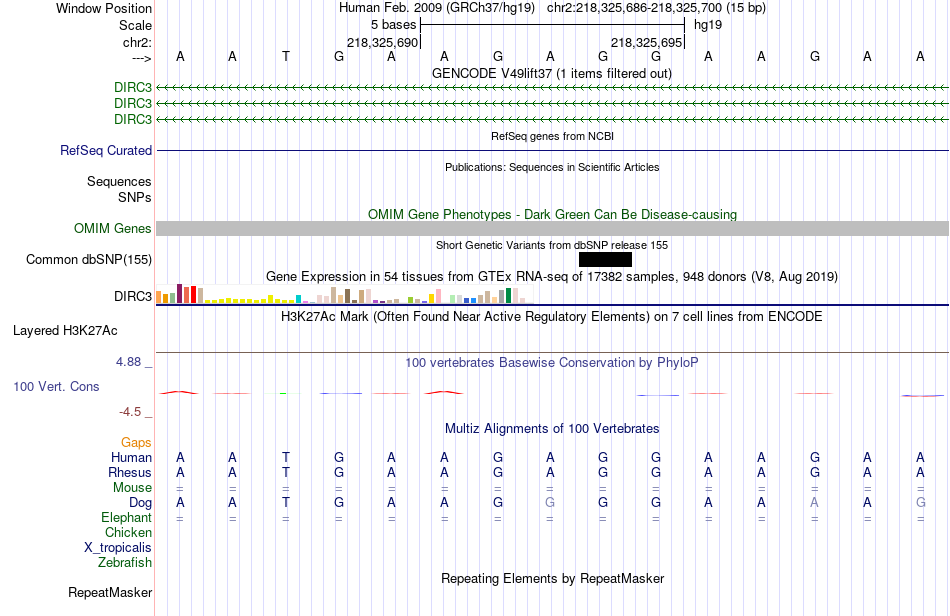Image resolution: width=950 pixels, height=616 pixels.
Task: Click the RefSeq Curated label
Action: [x=106, y=150]
